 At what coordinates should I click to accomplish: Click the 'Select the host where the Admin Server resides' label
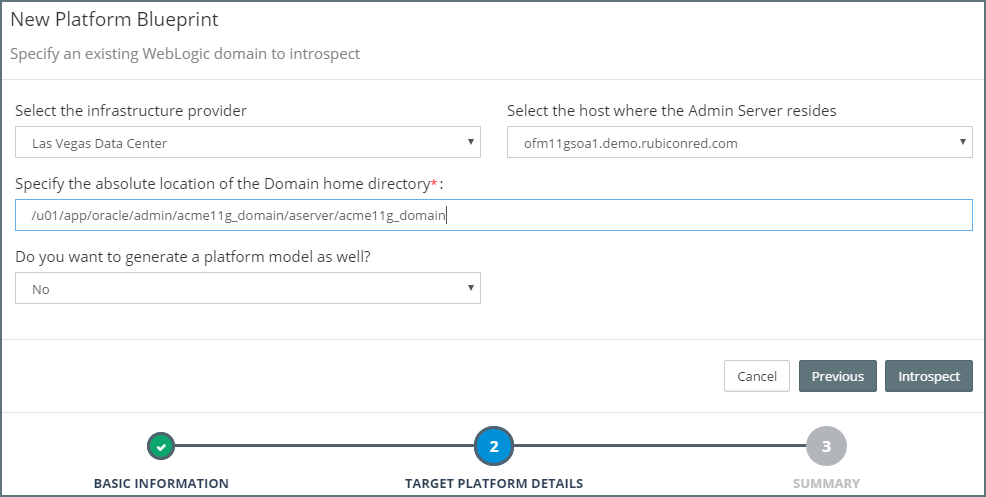pyautogui.click(x=672, y=111)
